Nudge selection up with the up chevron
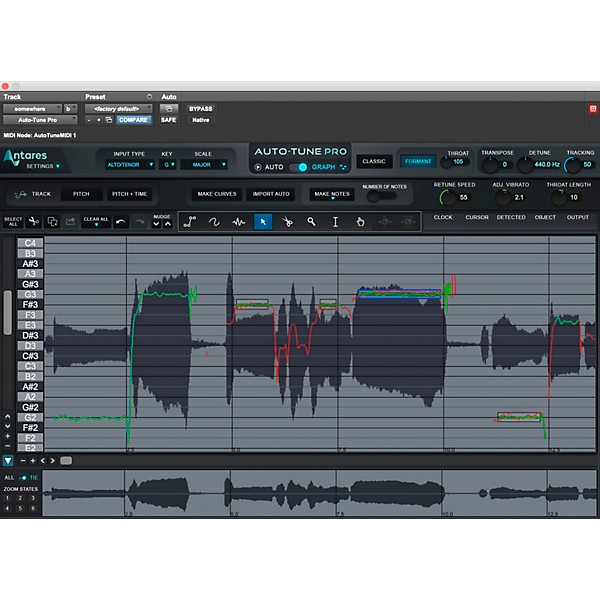The height and width of the screenshot is (600, 600). [x=168, y=225]
